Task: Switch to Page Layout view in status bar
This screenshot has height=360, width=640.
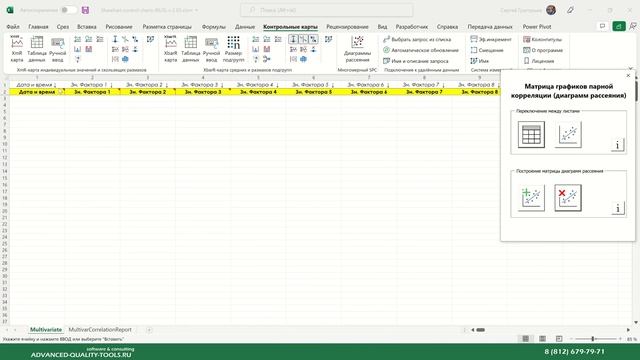Action: click(x=542, y=339)
